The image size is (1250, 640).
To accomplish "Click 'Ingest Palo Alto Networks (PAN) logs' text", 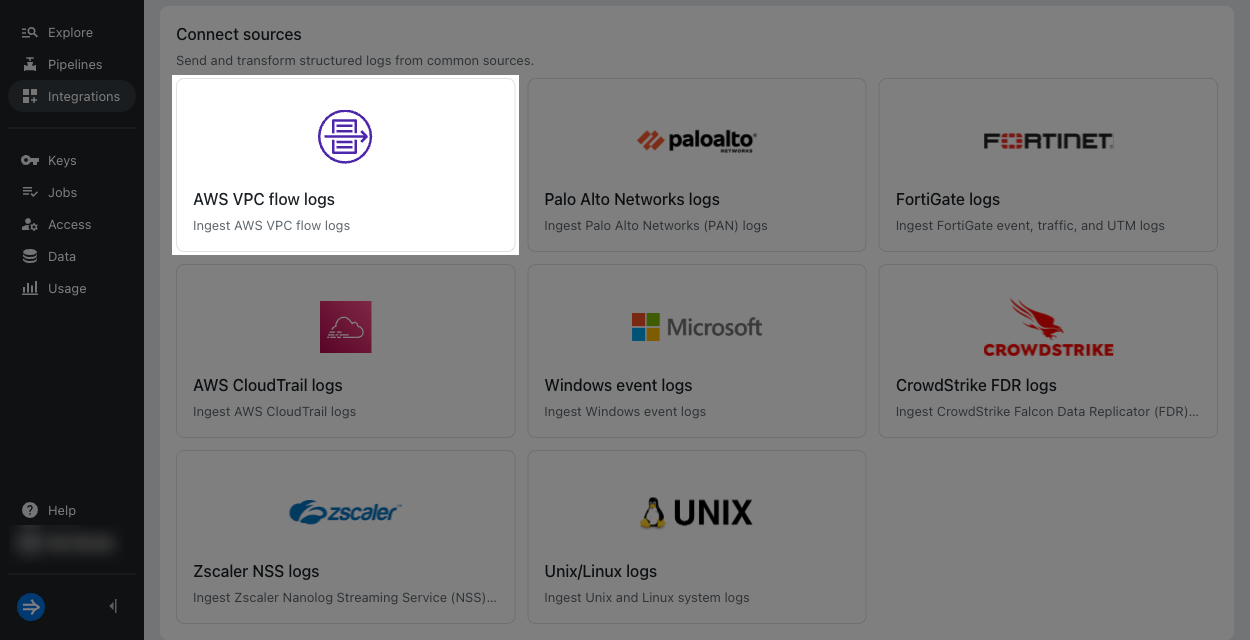I will tap(656, 225).
